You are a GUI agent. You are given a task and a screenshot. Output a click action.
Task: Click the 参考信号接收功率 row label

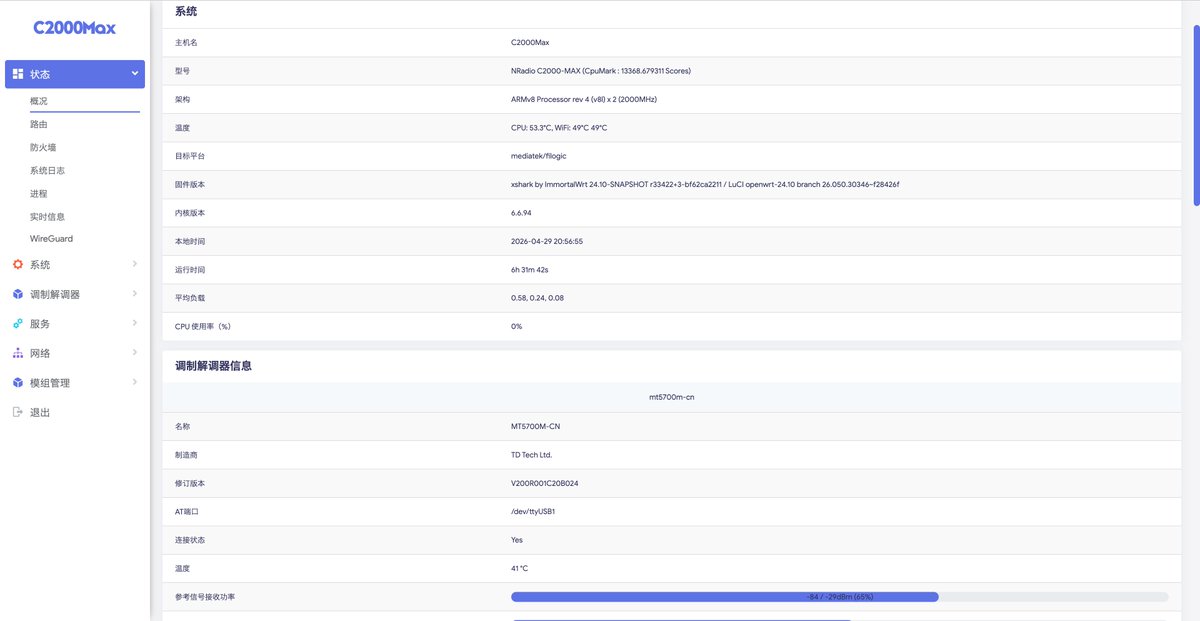(205, 597)
